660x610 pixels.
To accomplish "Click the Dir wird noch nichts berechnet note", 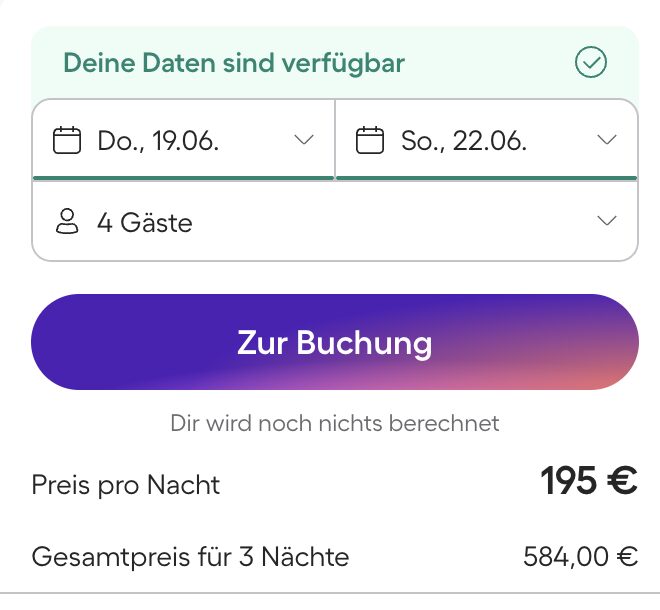I will pyautogui.click(x=334, y=423).
